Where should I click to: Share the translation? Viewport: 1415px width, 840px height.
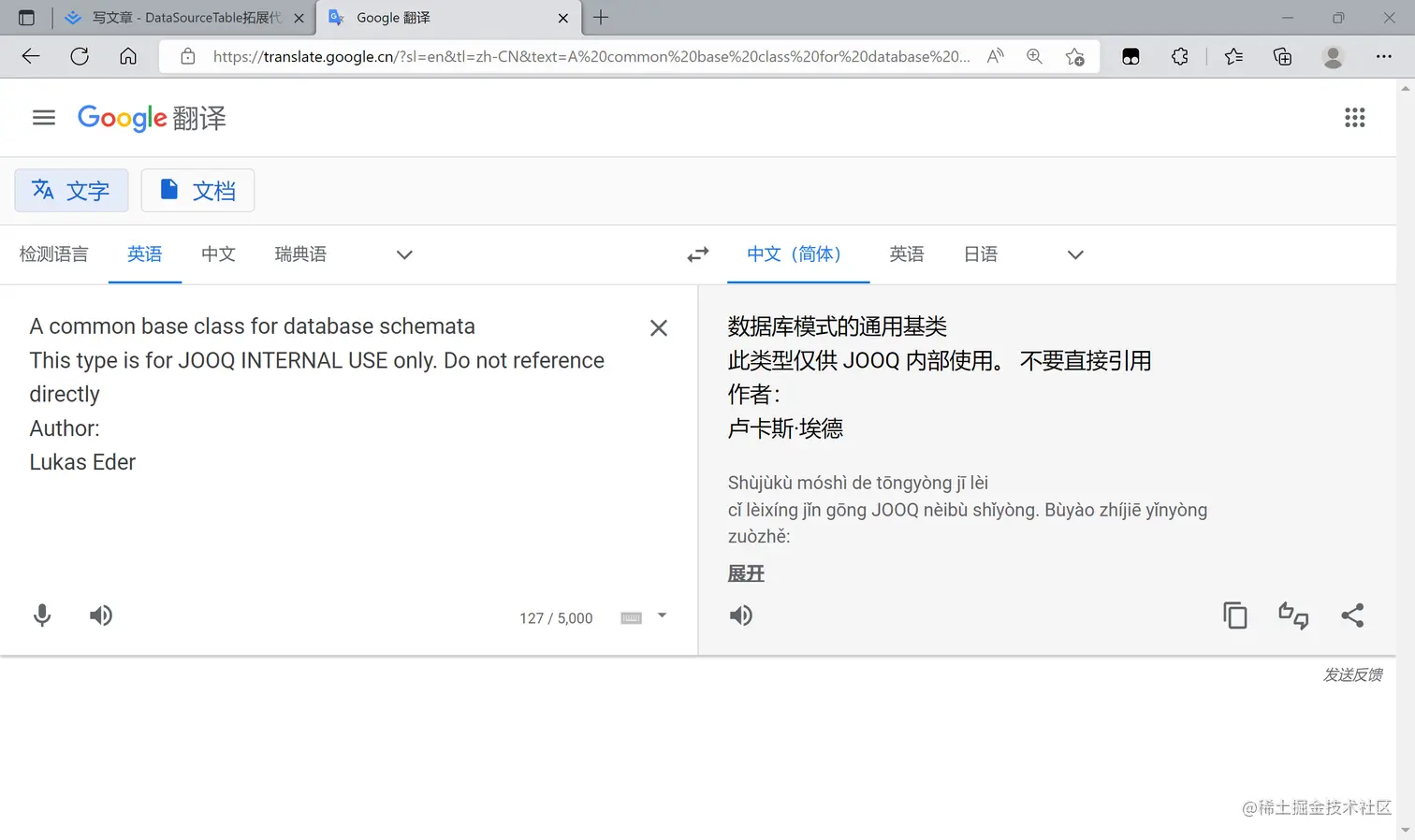(1352, 616)
